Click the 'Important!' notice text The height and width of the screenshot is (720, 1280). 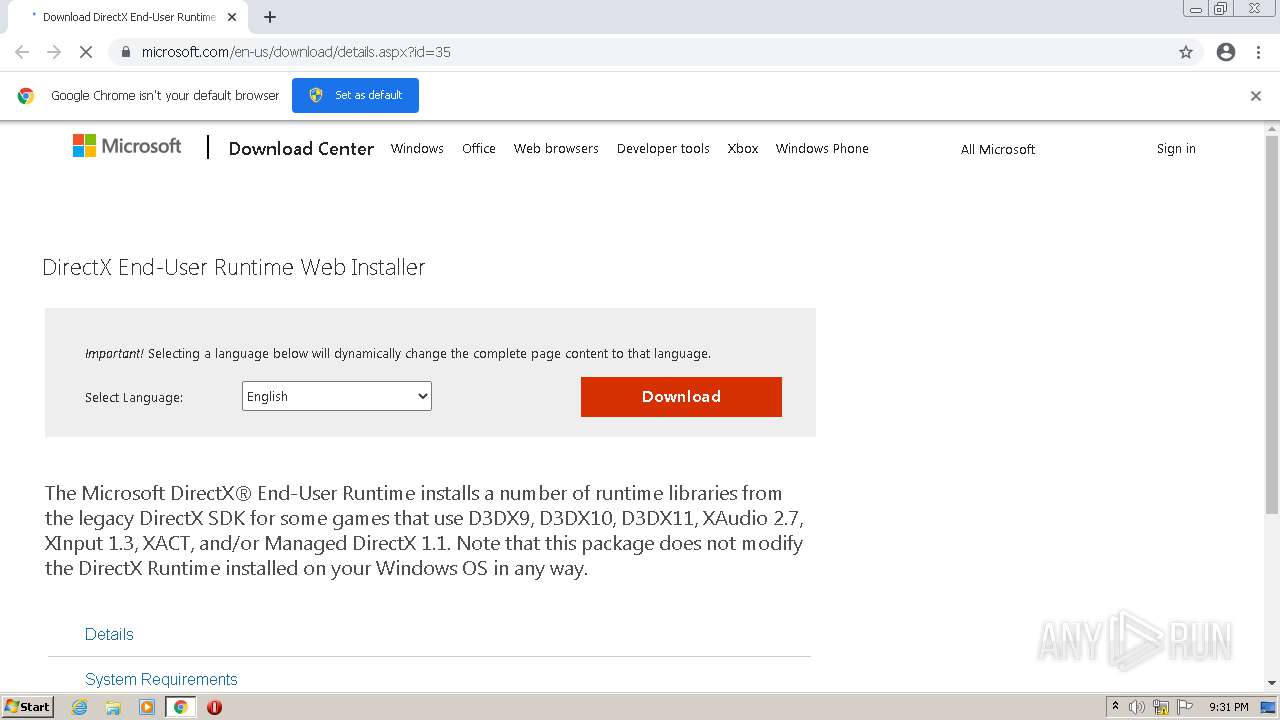point(114,353)
